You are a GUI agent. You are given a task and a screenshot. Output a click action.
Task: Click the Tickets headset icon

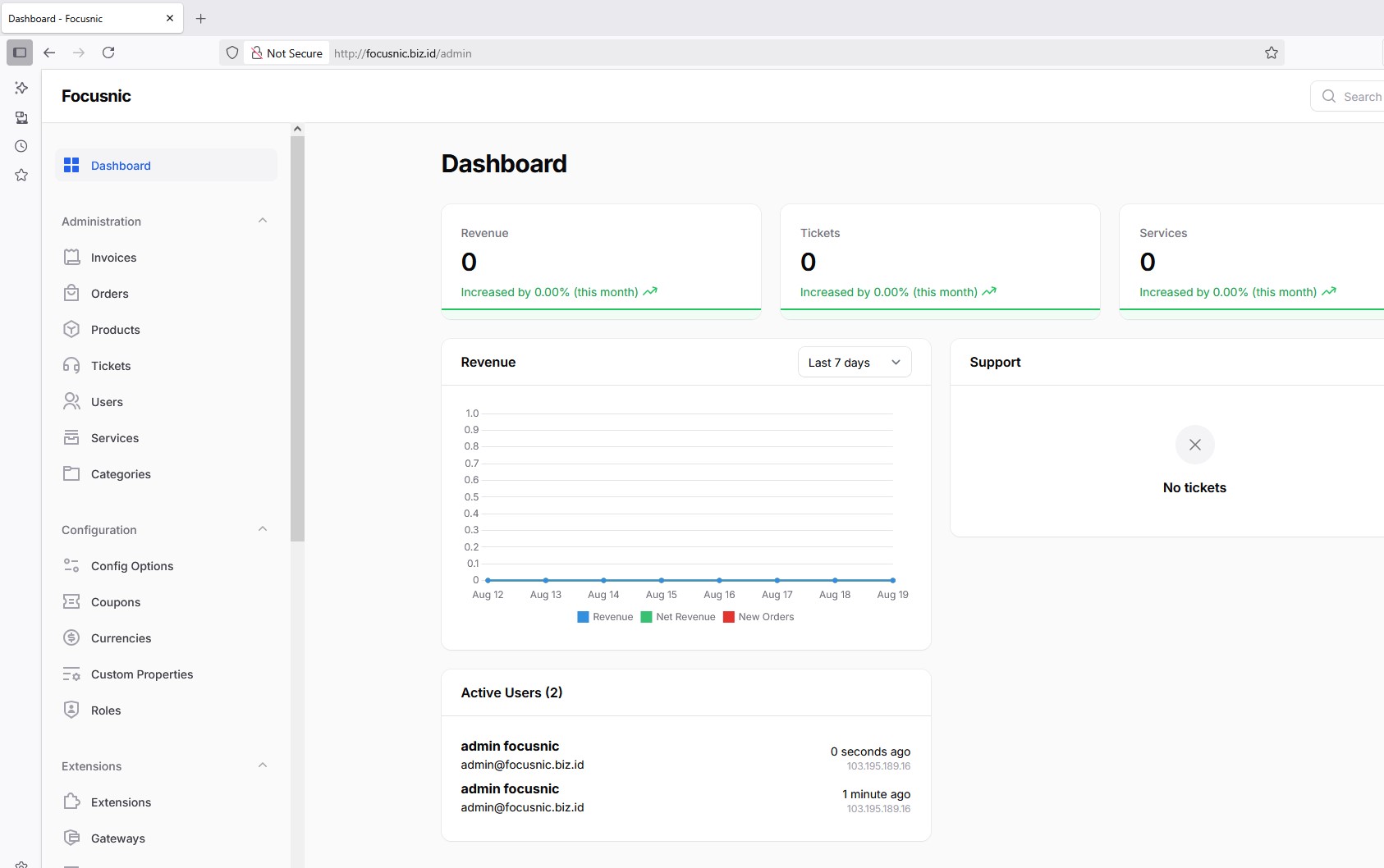[x=71, y=365]
